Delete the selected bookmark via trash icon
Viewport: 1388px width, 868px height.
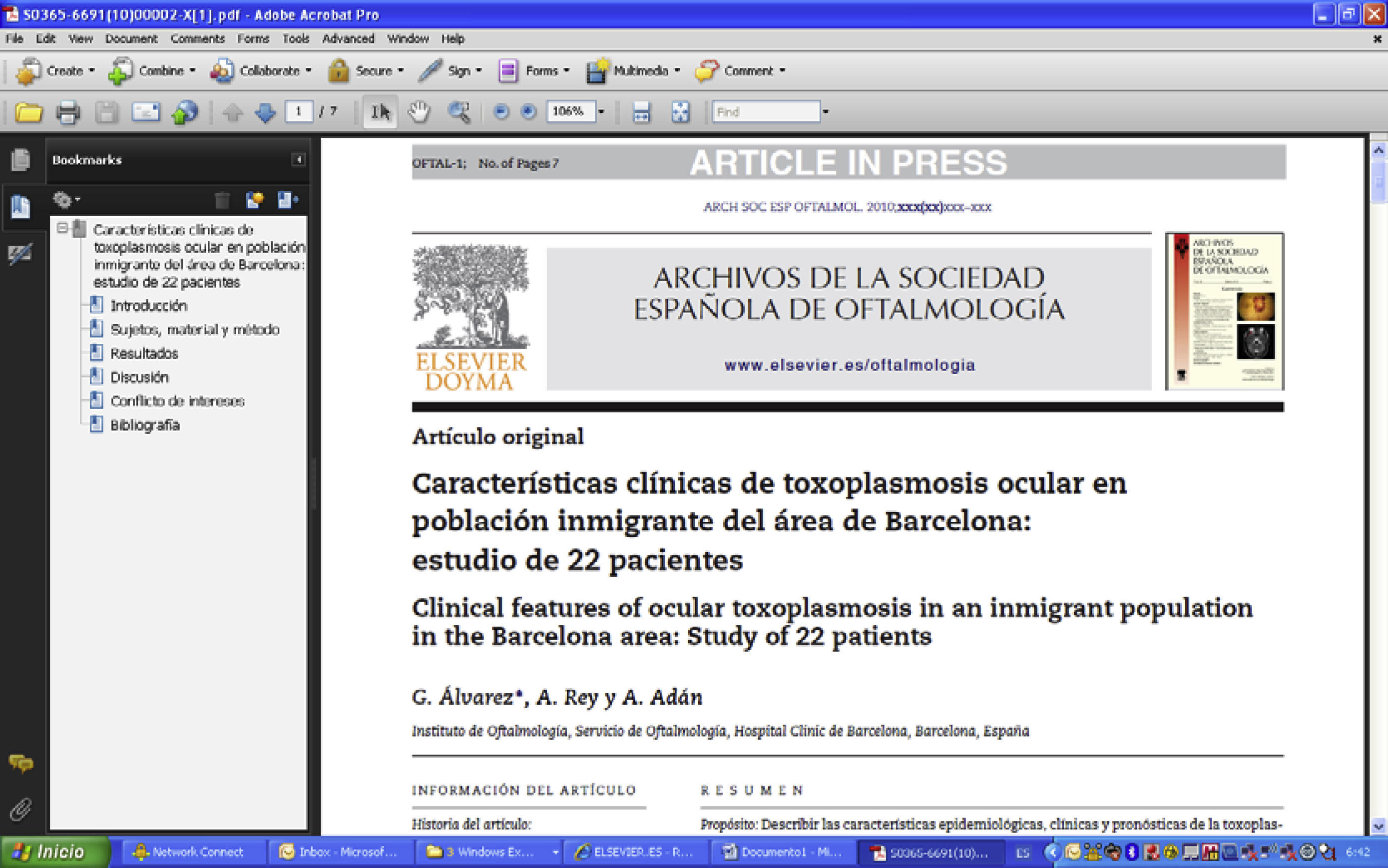222,200
